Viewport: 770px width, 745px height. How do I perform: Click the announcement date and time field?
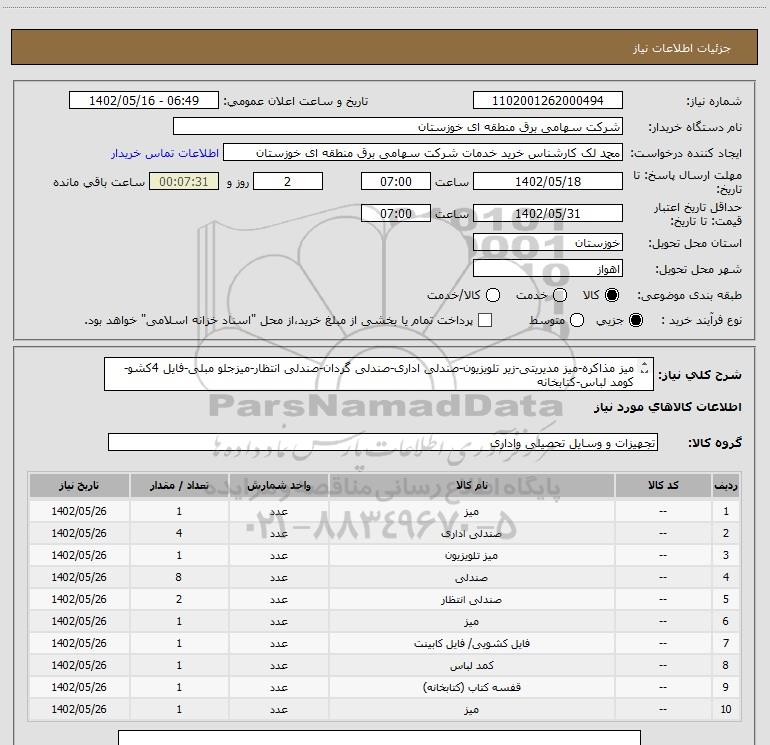pyautogui.click(x=144, y=101)
